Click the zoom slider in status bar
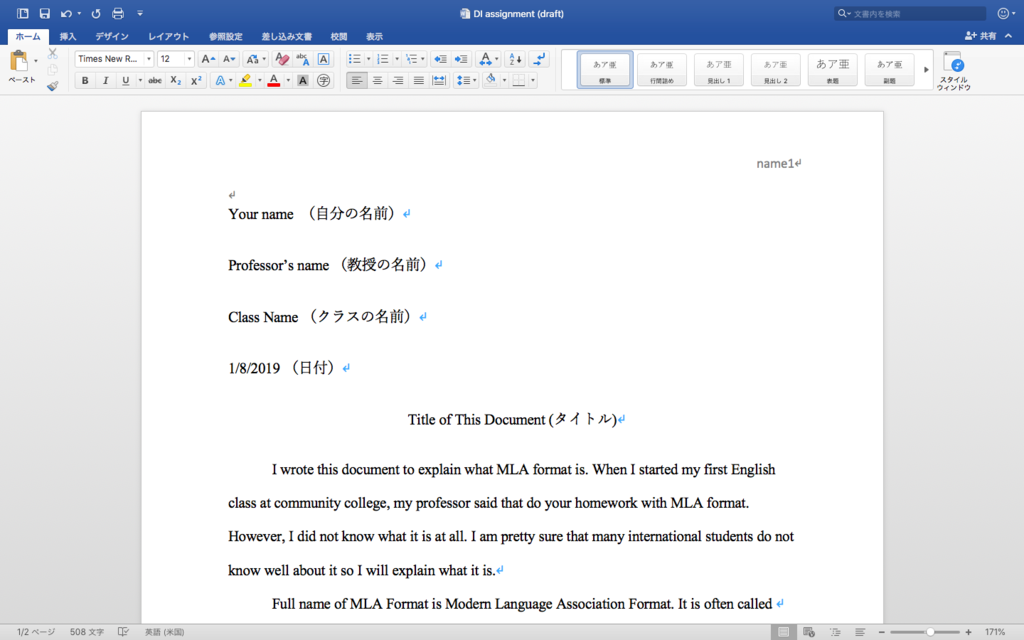Image resolution: width=1024 pixels, height=640 pixels. pos(930,632)
